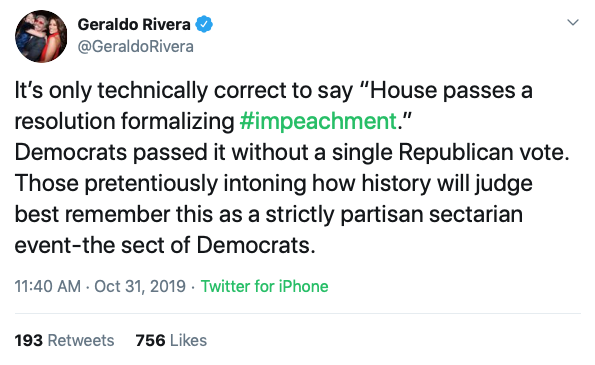Click the sentence about a single Republican vote
Image resolution: width=595 pixels, height=365 pixels.
tap(292, 153)
